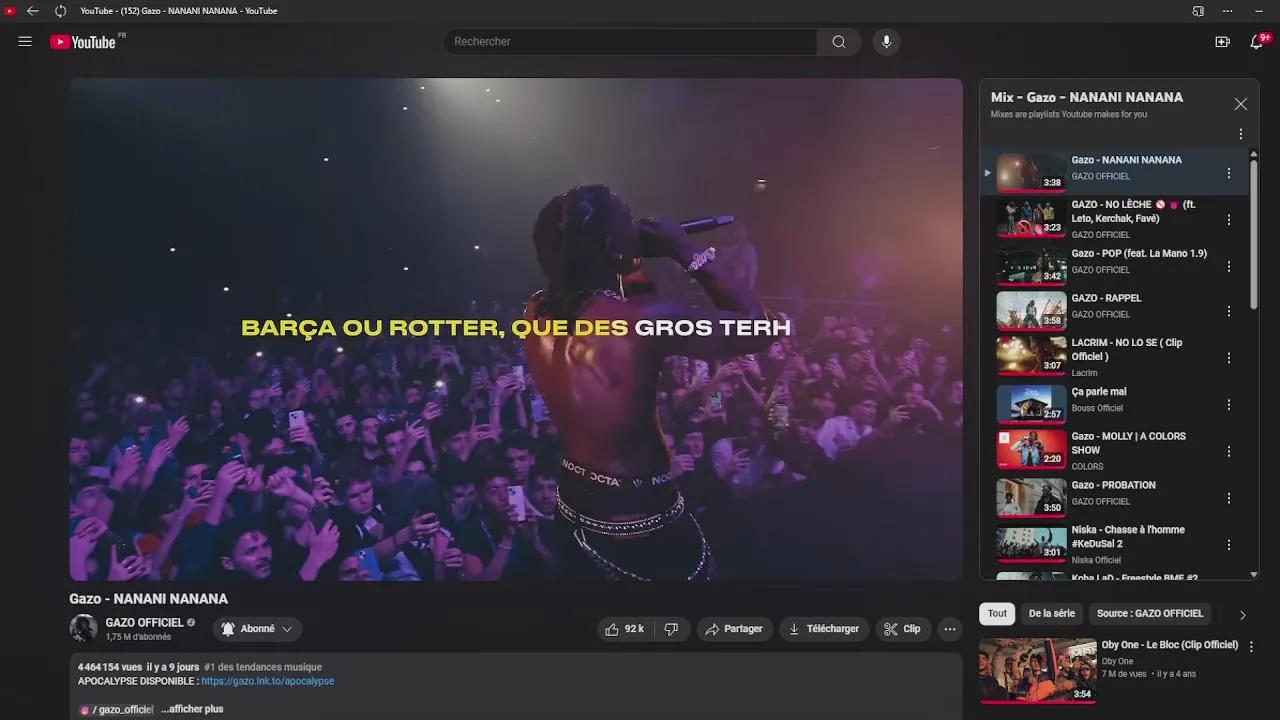Screen dimensions: 1280x720
Task: Go to the YouTube home logo
Action: pos(83,42)
